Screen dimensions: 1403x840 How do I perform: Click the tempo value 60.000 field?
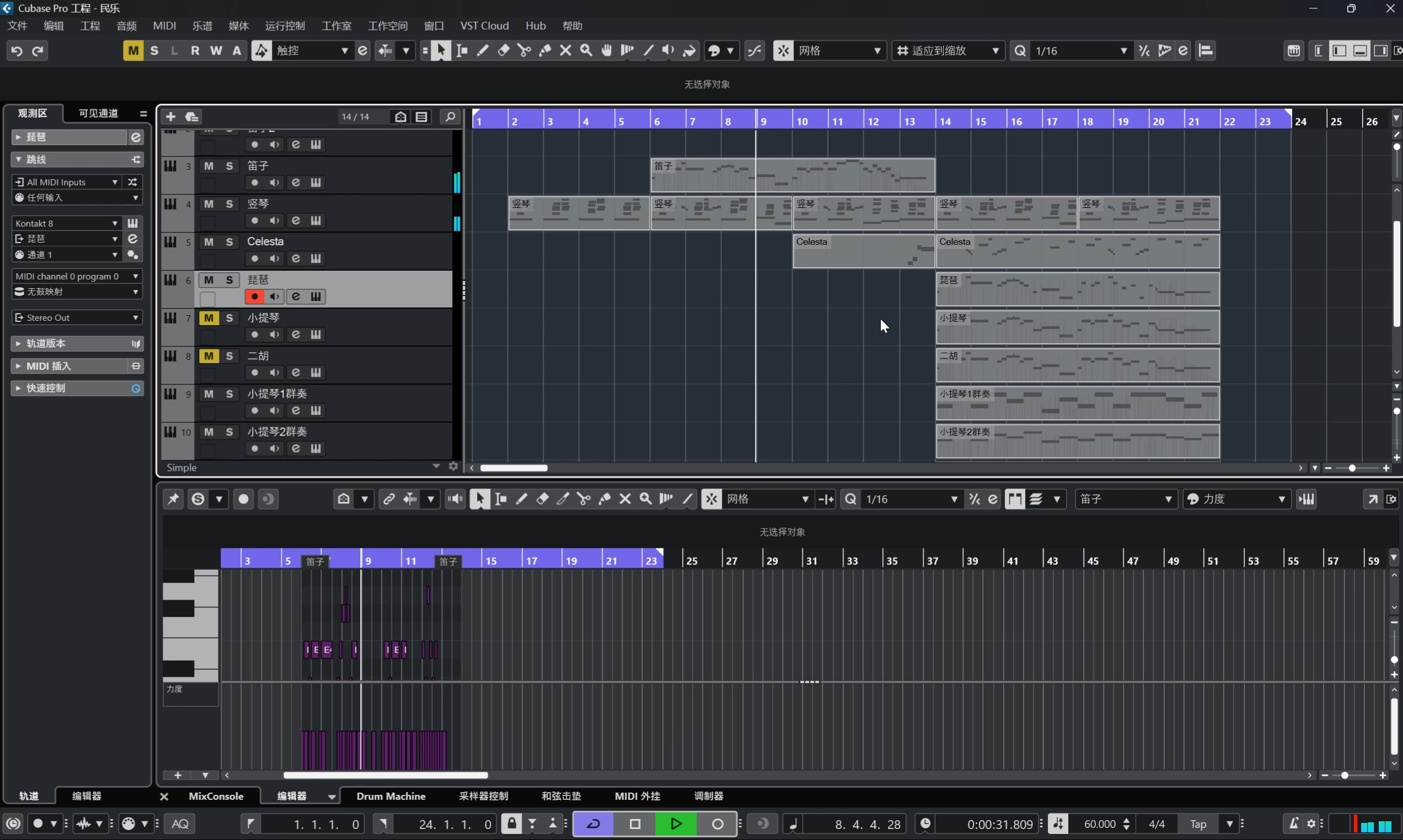tap(1099, 825)
